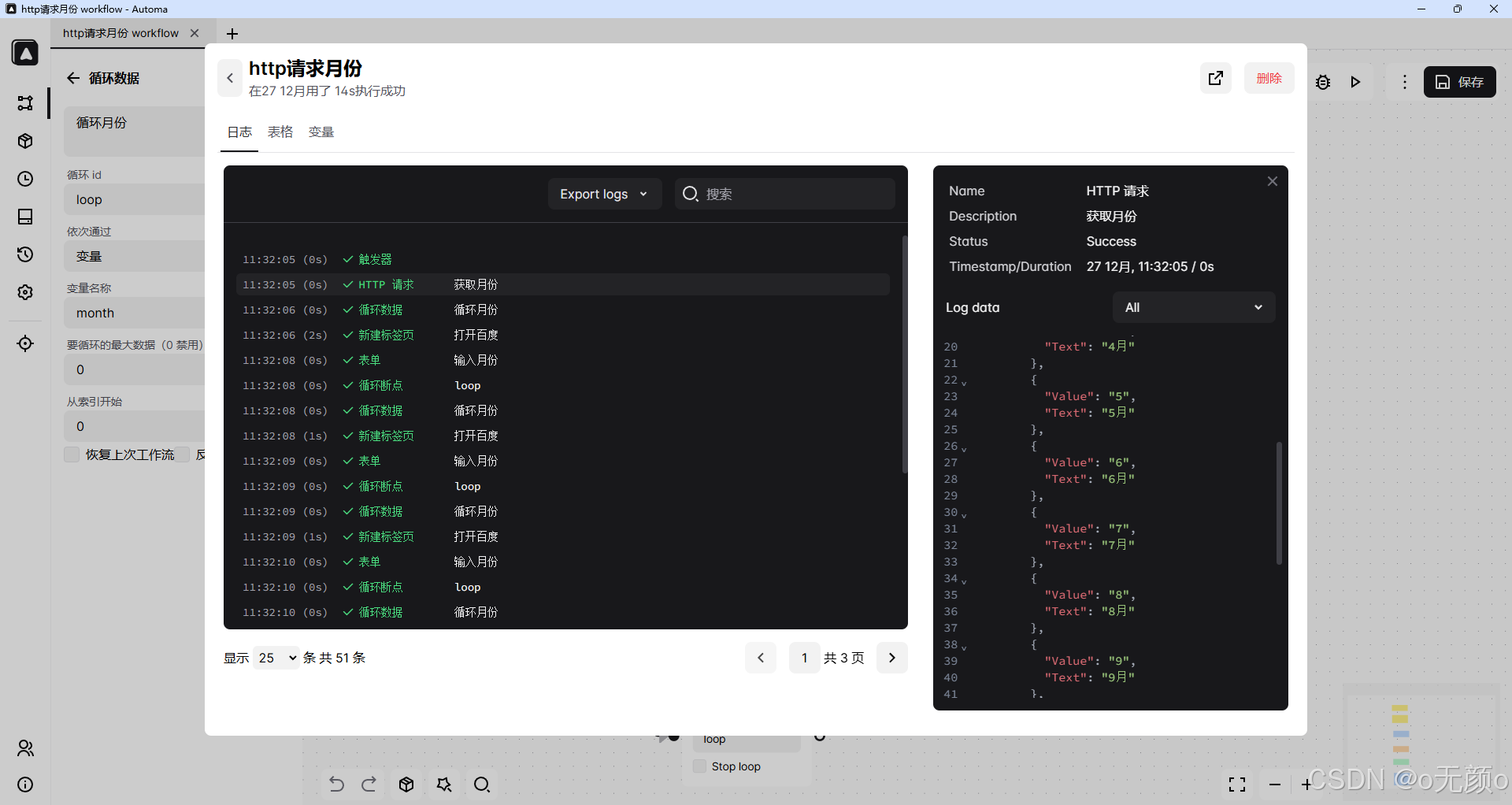Select the 11:32:08 (0s) 表单 输入月份 log row
The width and height of the screenshot is (1512, 805).
[x=563, y=360]
